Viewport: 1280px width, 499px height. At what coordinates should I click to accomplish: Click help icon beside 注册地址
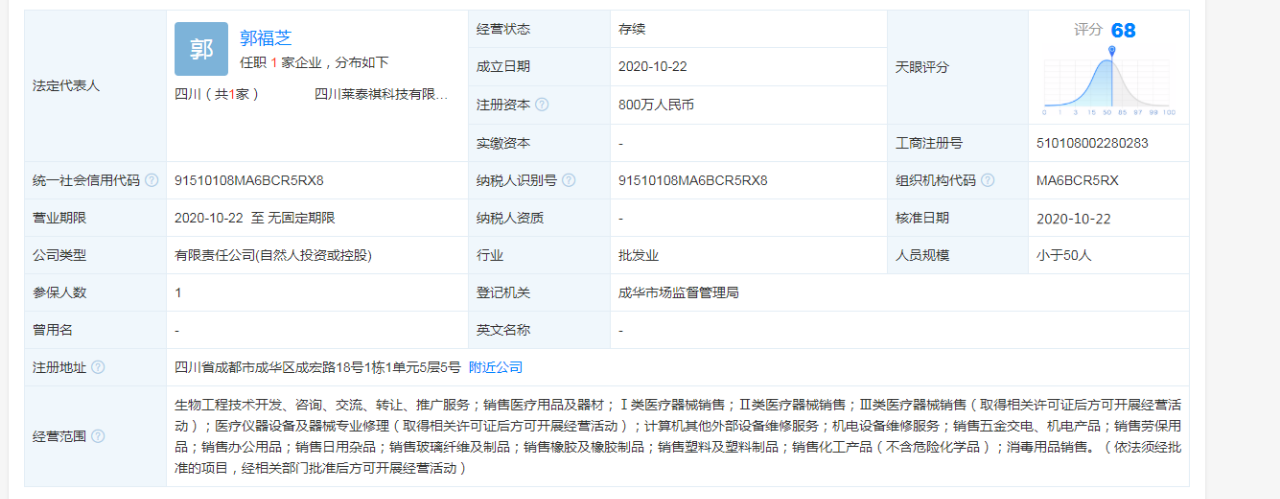(98, 367)
